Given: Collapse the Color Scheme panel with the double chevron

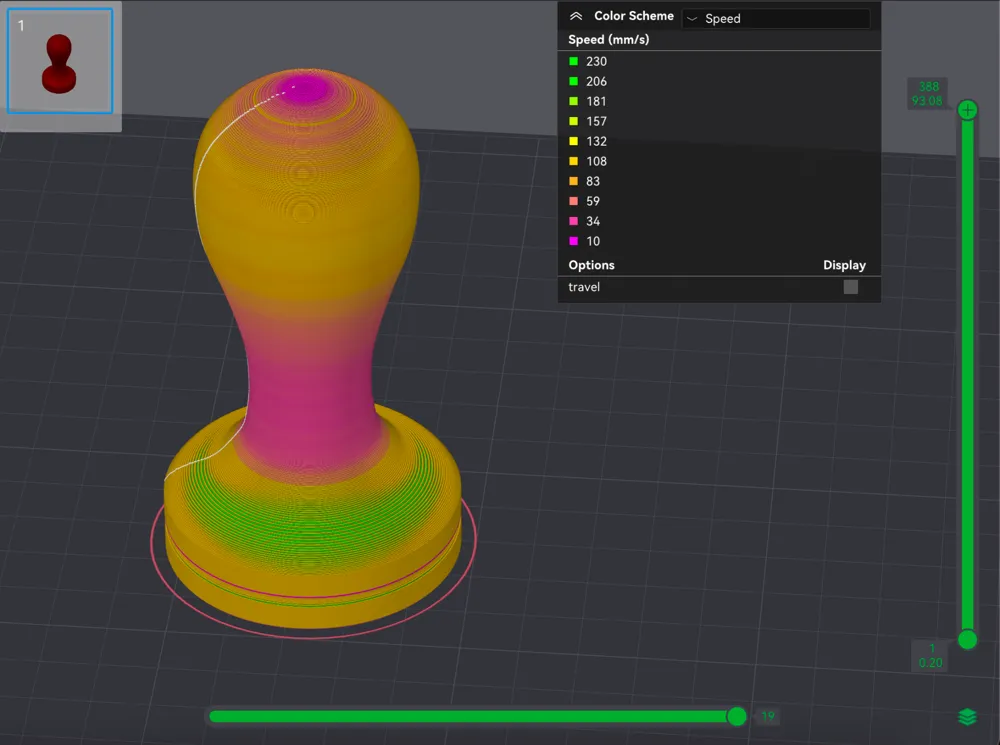Looking at the screenshot, I should (575, 16).
